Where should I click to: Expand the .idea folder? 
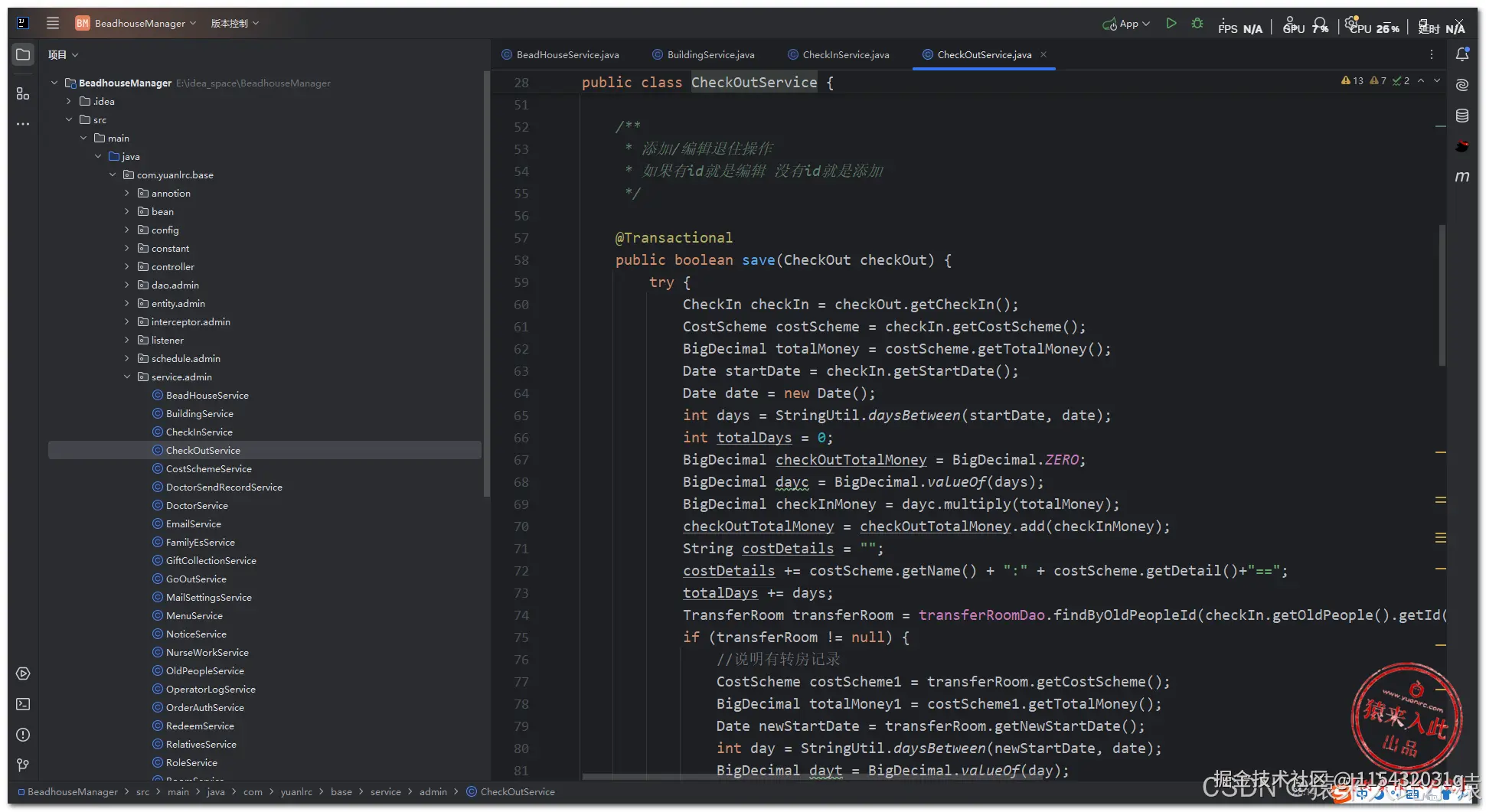tap(69, 101)
